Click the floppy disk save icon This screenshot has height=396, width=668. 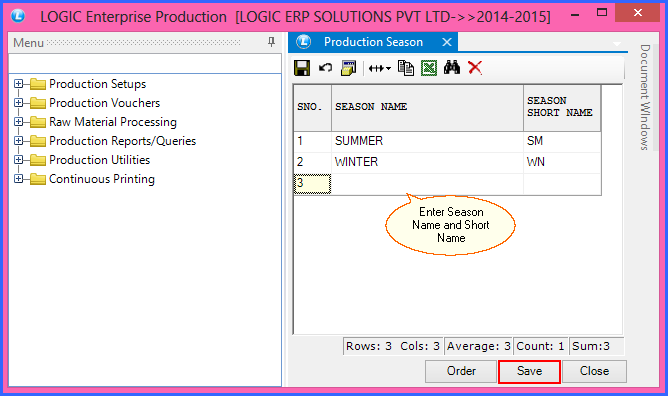(302, 68)
